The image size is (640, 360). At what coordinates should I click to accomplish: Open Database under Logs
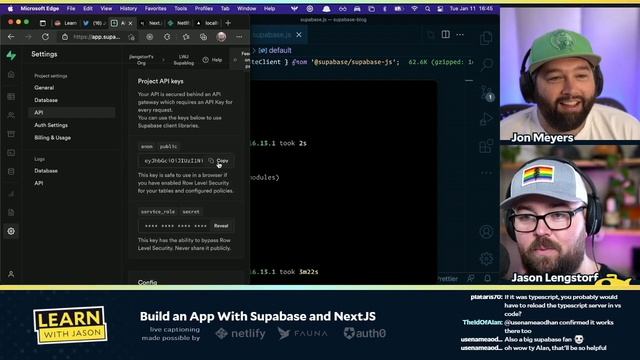[x=46, y=171]
